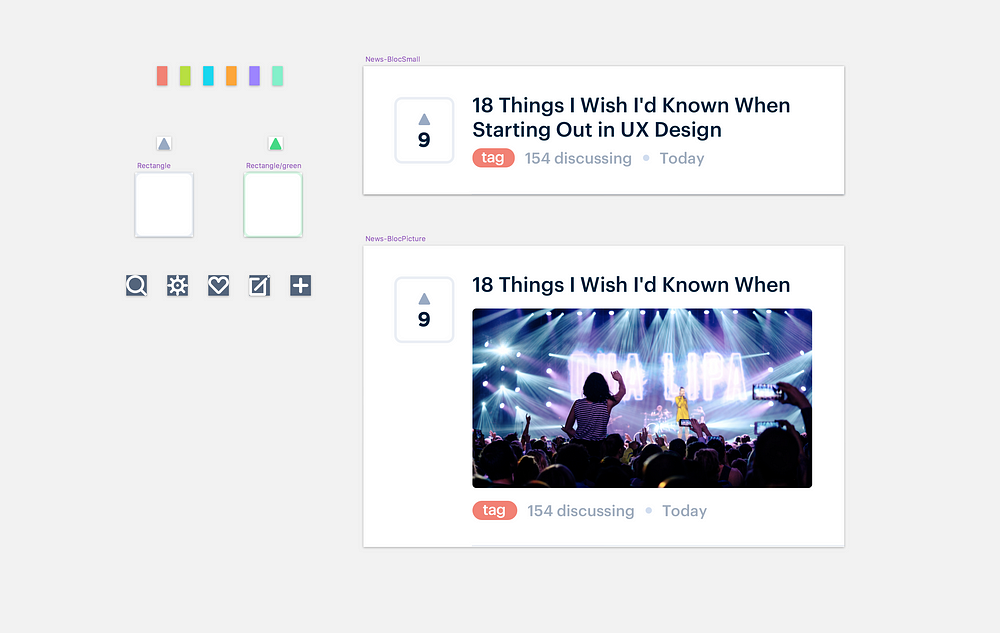Click the search magnifier icon
Screen dimensions: 1000x633
[x=136, y=286]
